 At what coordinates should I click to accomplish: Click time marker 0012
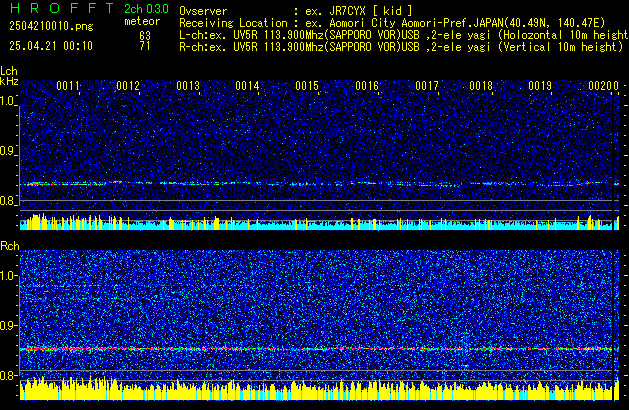128,86
